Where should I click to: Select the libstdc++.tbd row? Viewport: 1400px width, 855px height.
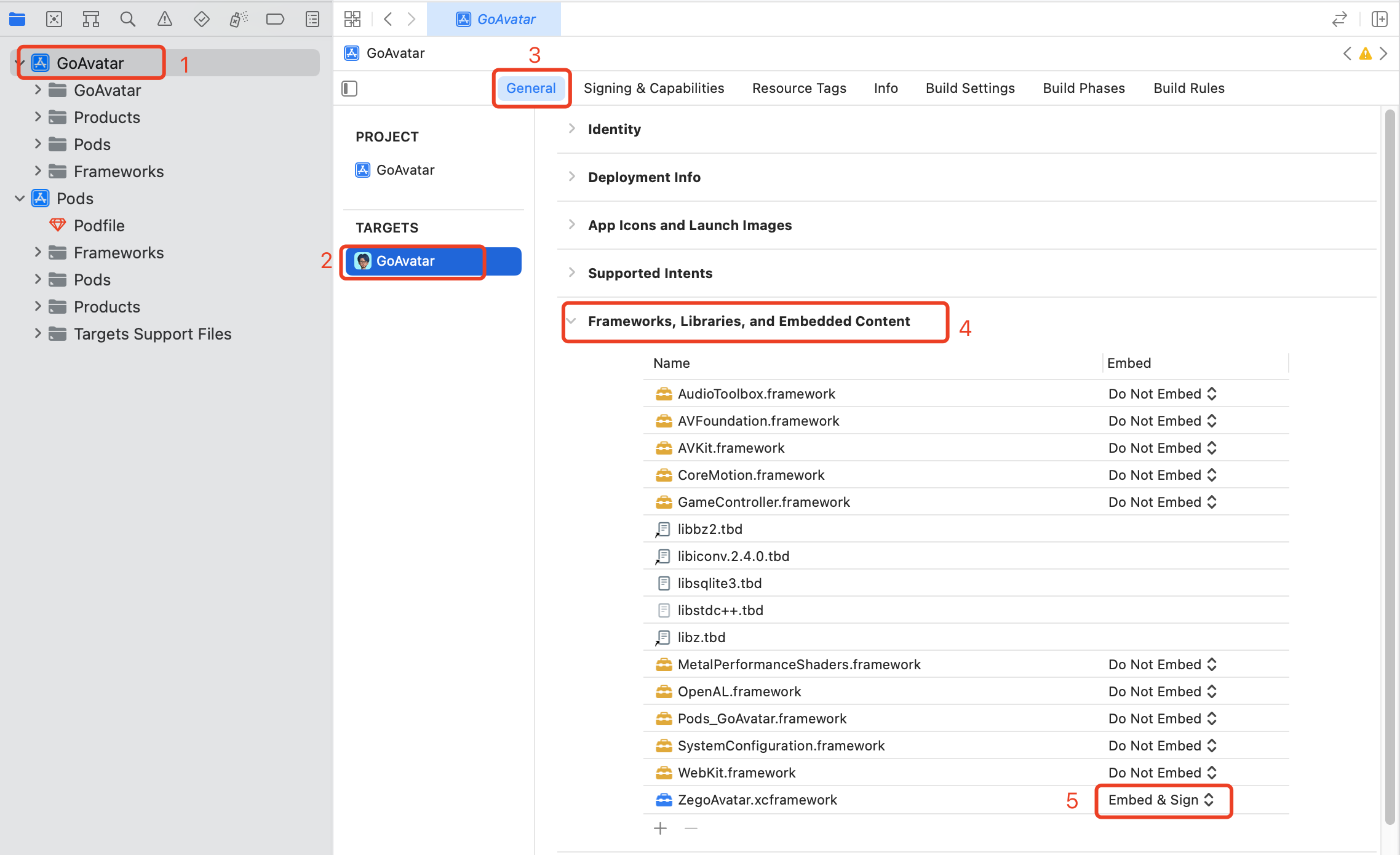pos(966,610)
